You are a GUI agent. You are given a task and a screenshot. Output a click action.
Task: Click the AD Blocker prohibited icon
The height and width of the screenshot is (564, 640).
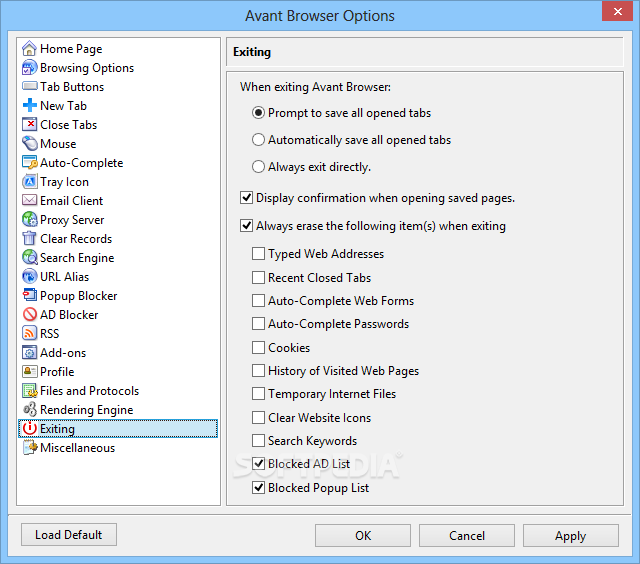point(29,314)
